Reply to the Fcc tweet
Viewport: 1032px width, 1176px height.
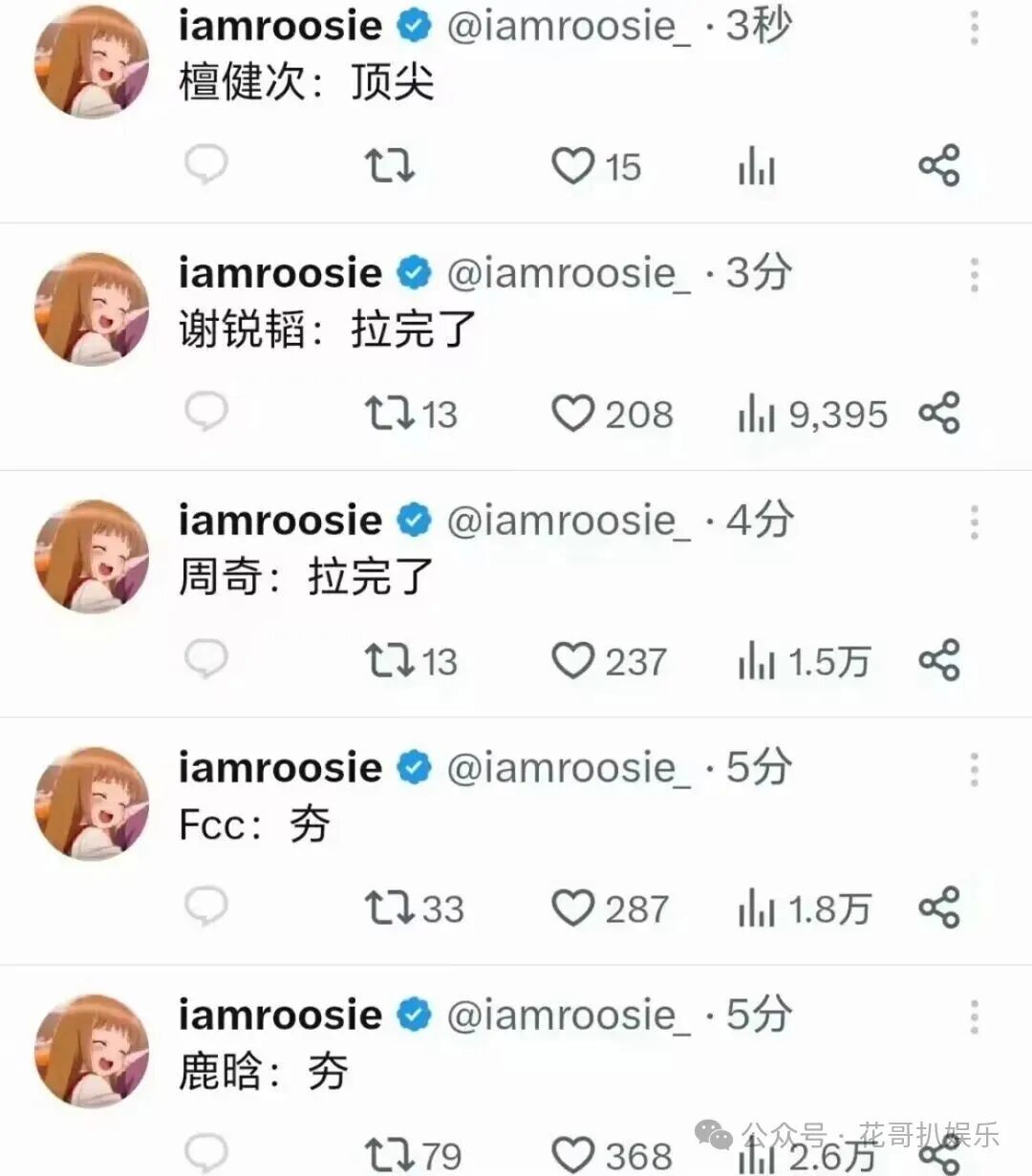click(x=206, y=906)
